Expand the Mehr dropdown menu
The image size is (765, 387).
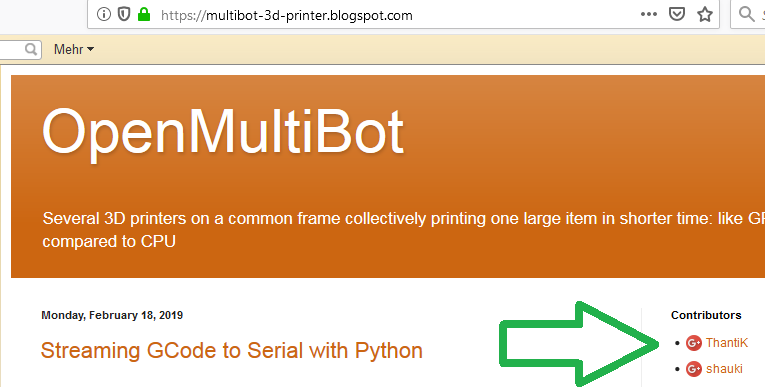(x=74, y=49)
